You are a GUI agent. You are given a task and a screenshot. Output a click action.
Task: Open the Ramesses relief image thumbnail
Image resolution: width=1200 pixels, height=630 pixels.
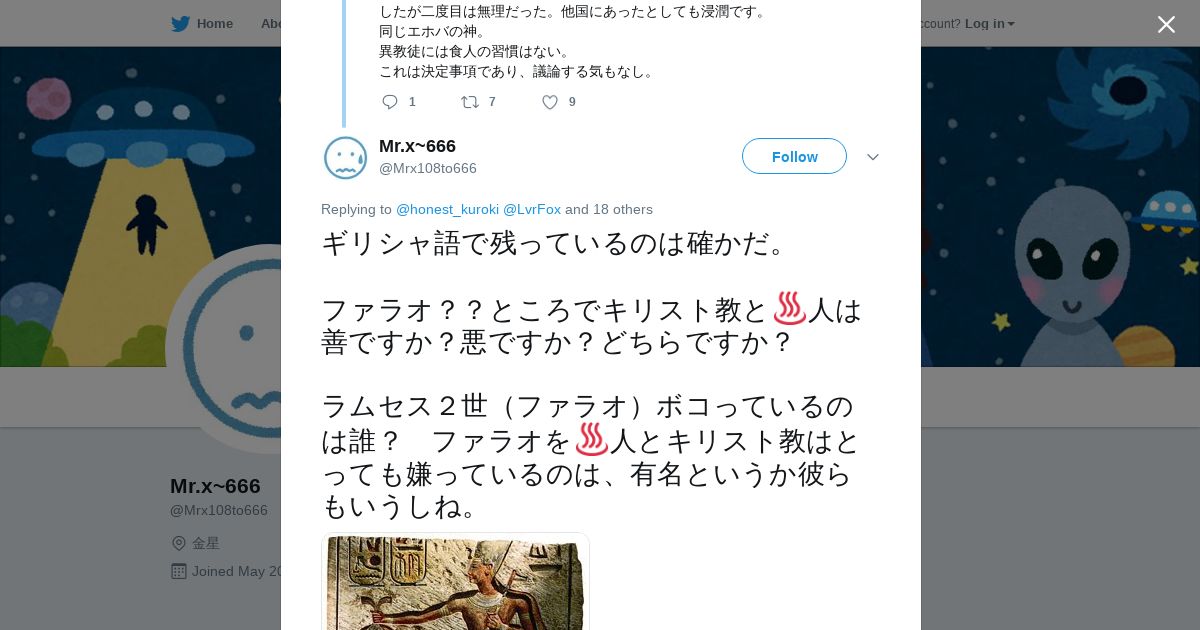(455, 582)
